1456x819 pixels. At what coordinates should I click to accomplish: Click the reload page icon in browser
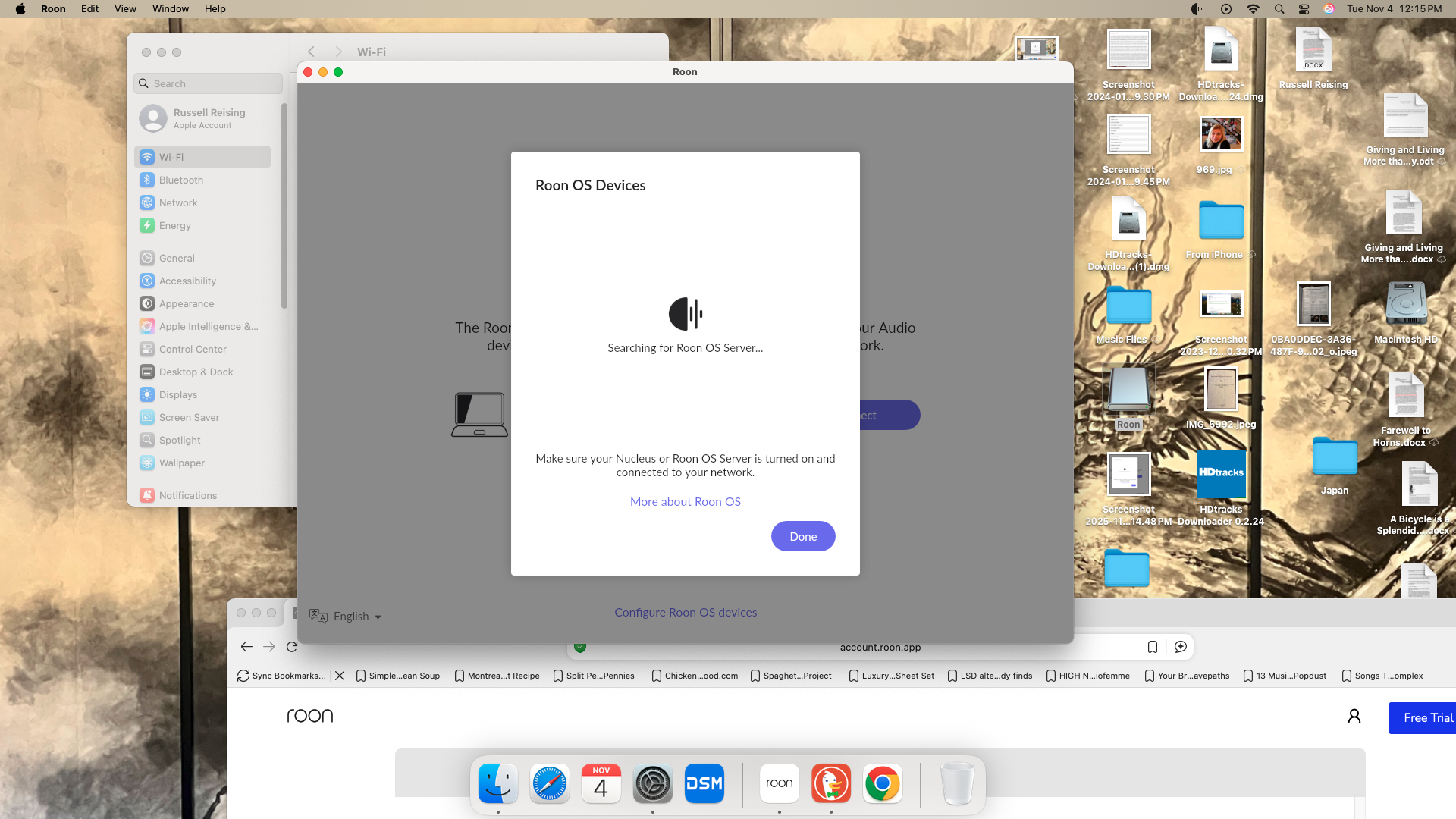pyautogui.click(x=292, y=647)
